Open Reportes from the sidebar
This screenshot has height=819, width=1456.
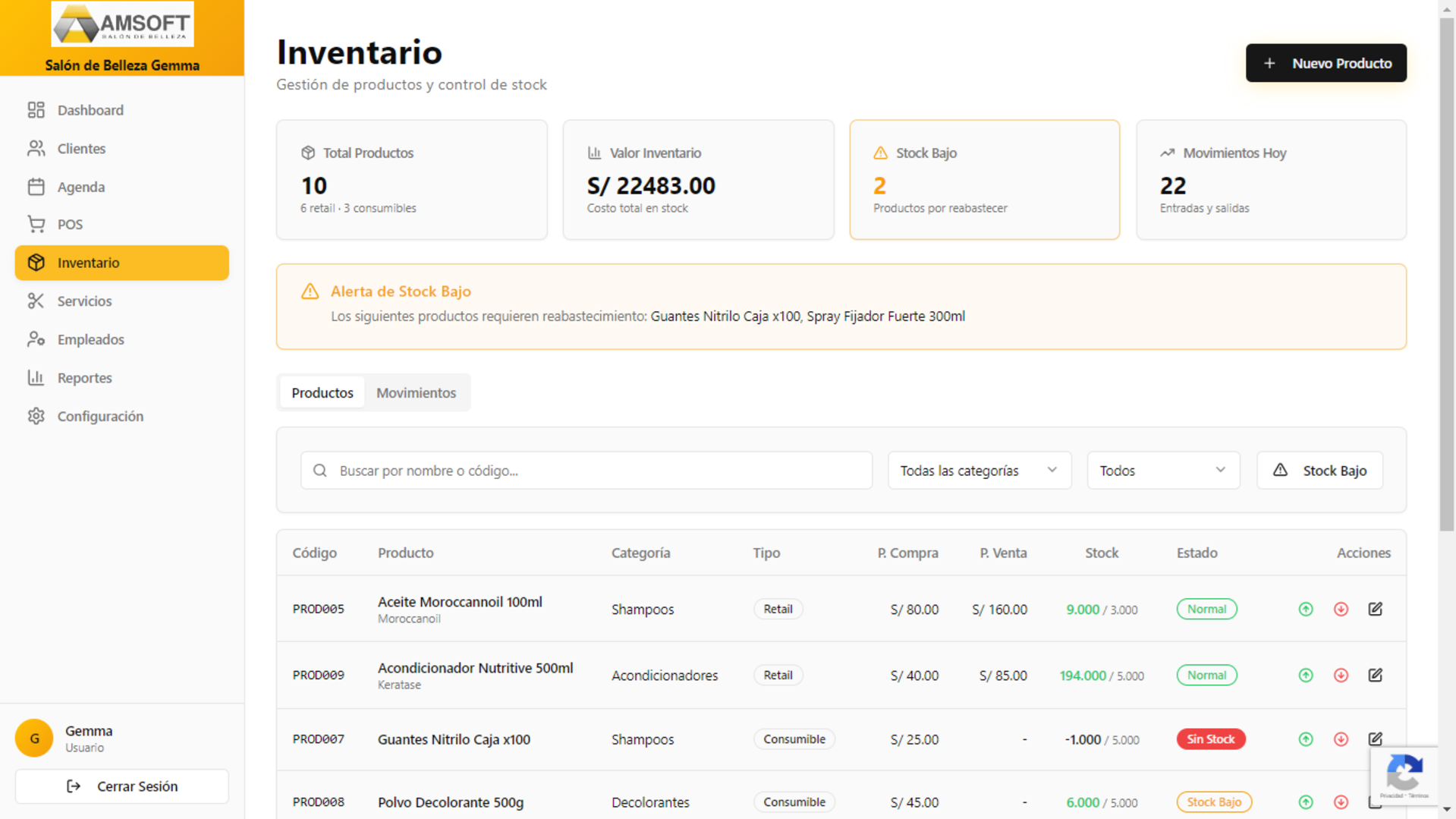84,377
